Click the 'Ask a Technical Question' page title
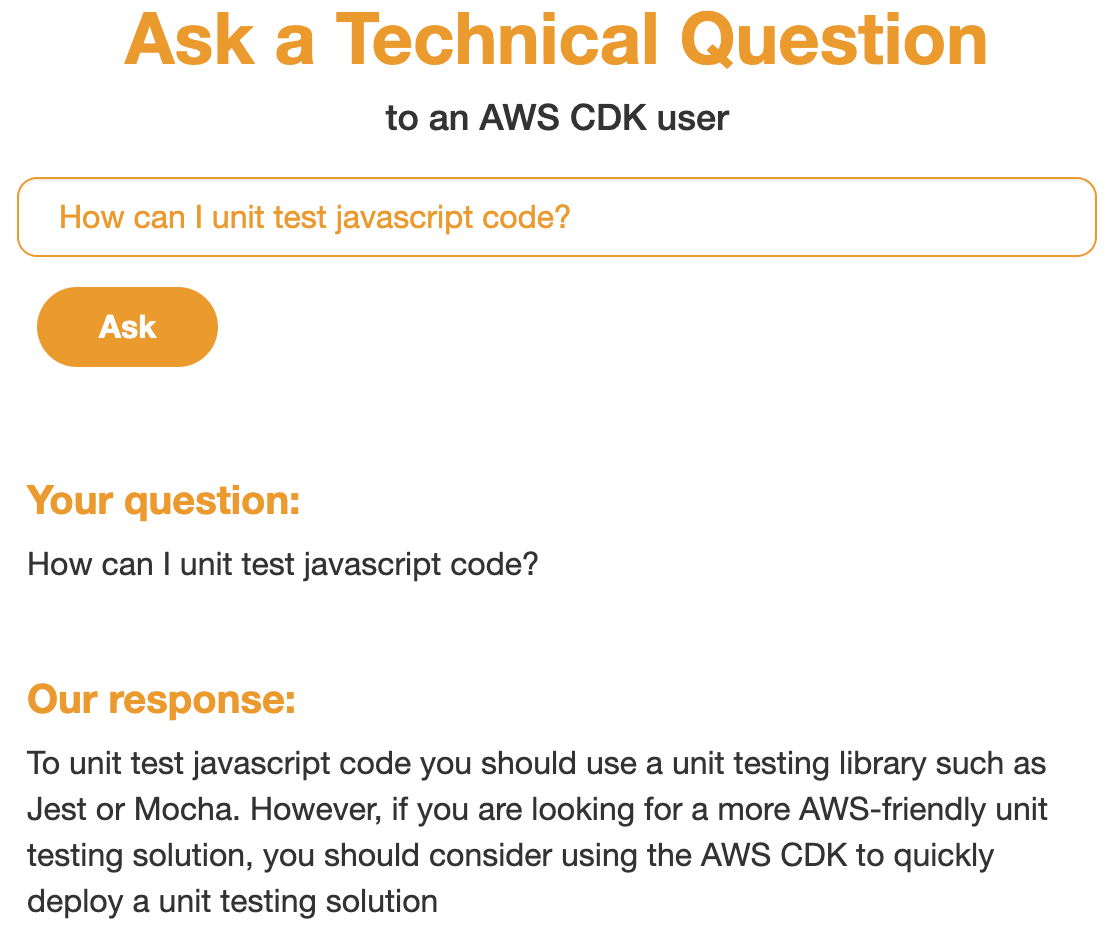This screenshot has width=1110, height=934. coord(554,42)
